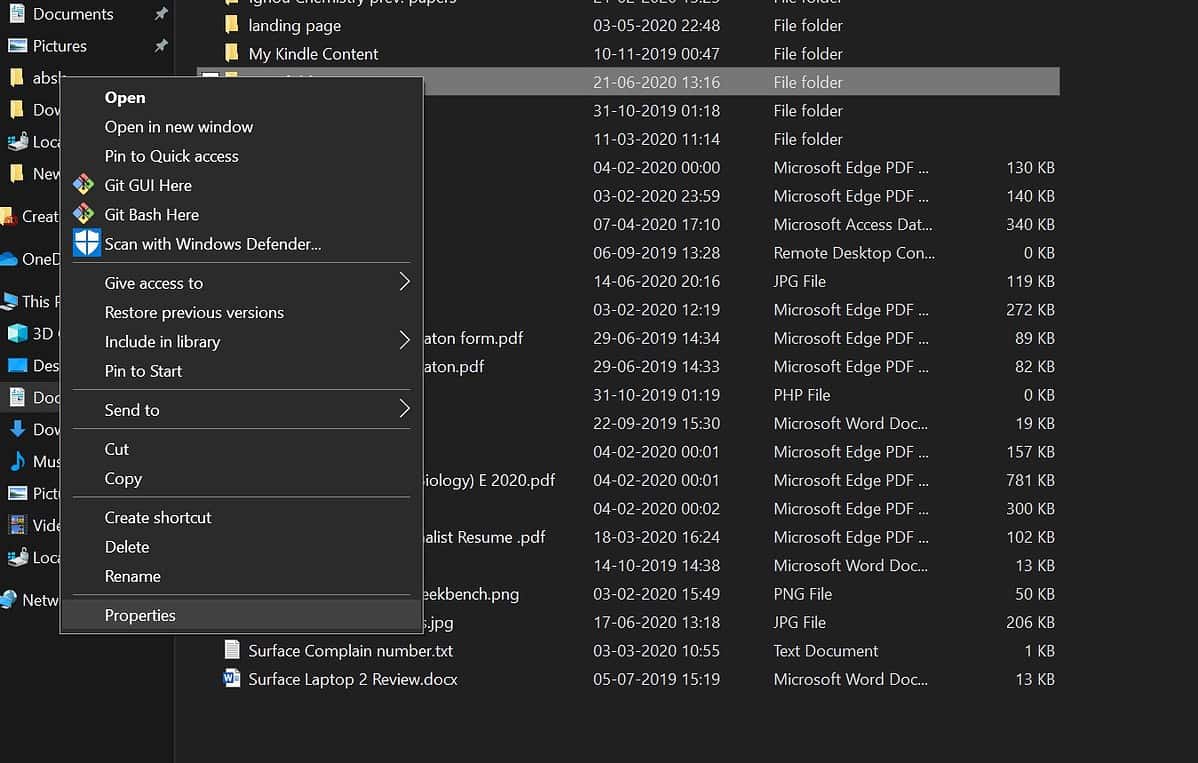Expand the Give access to submenu
This screenshot has height=763, width=1198.
pos(153,283)
